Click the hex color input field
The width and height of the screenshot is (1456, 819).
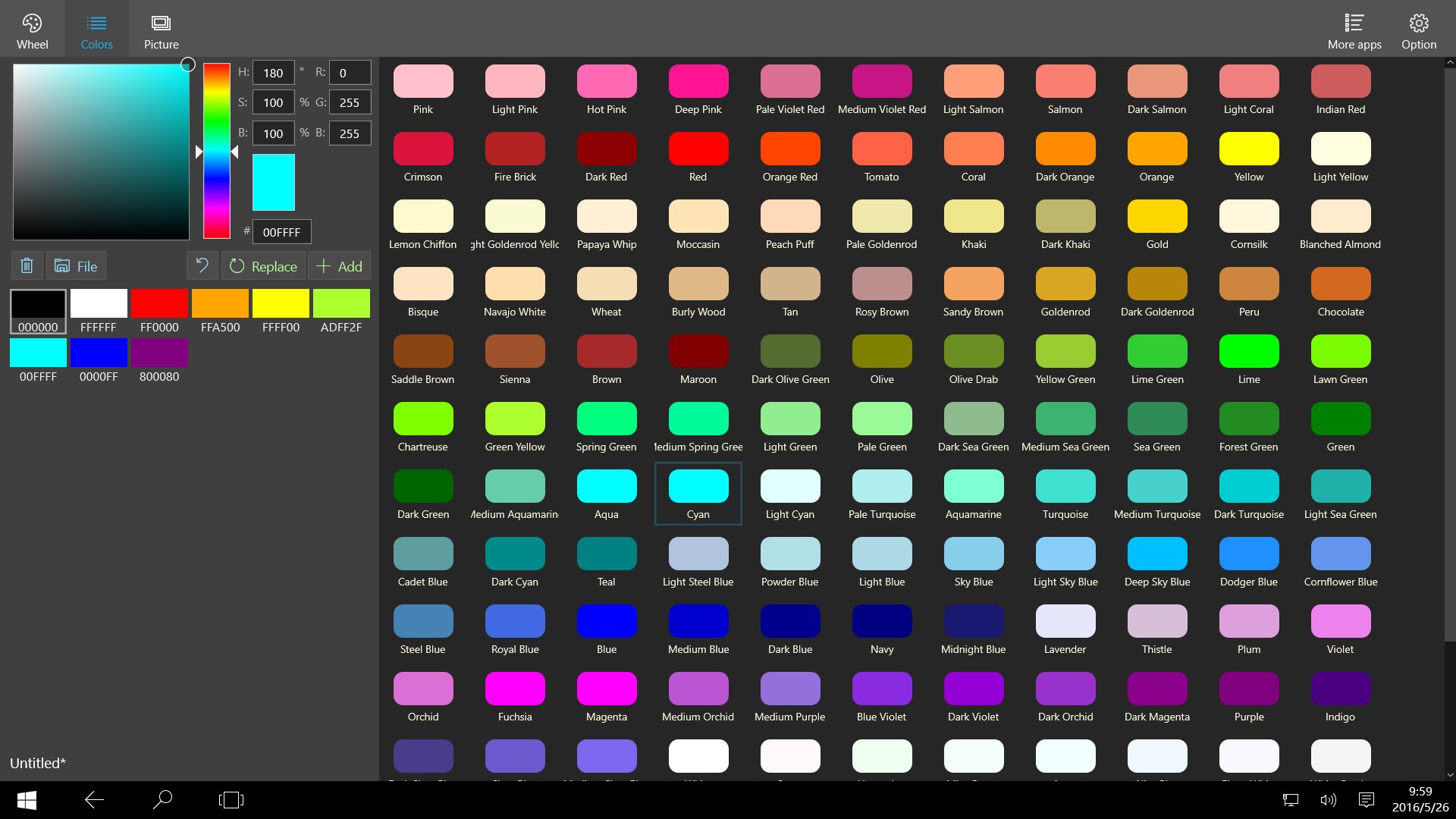click(282, 231)
